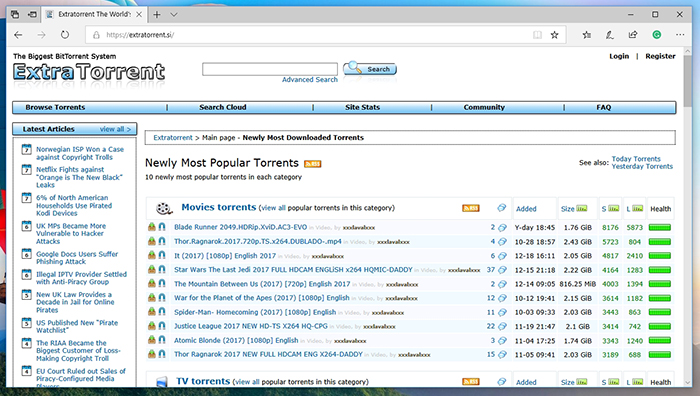Open the Site Stats menu item
This screenshot has width=700, height=396.
click(x=362, y=108)
